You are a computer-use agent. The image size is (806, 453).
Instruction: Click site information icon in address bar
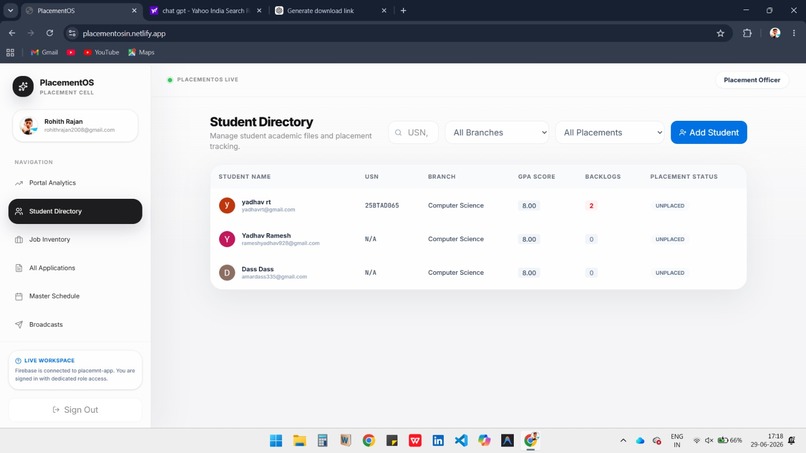coord(72,33)
